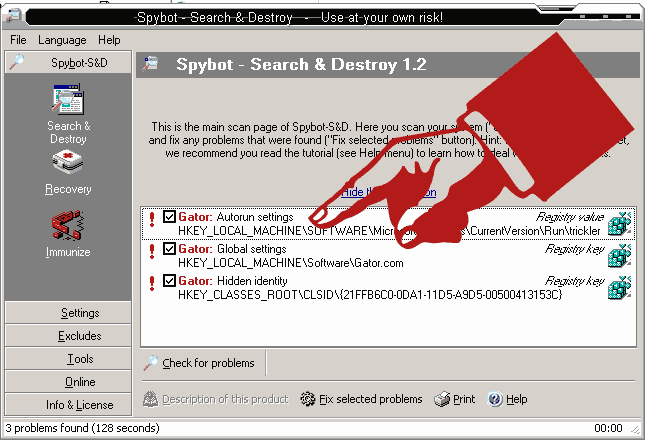645x440 pixels.
Task: Open the Settings sidebar section
Action: 68,313
